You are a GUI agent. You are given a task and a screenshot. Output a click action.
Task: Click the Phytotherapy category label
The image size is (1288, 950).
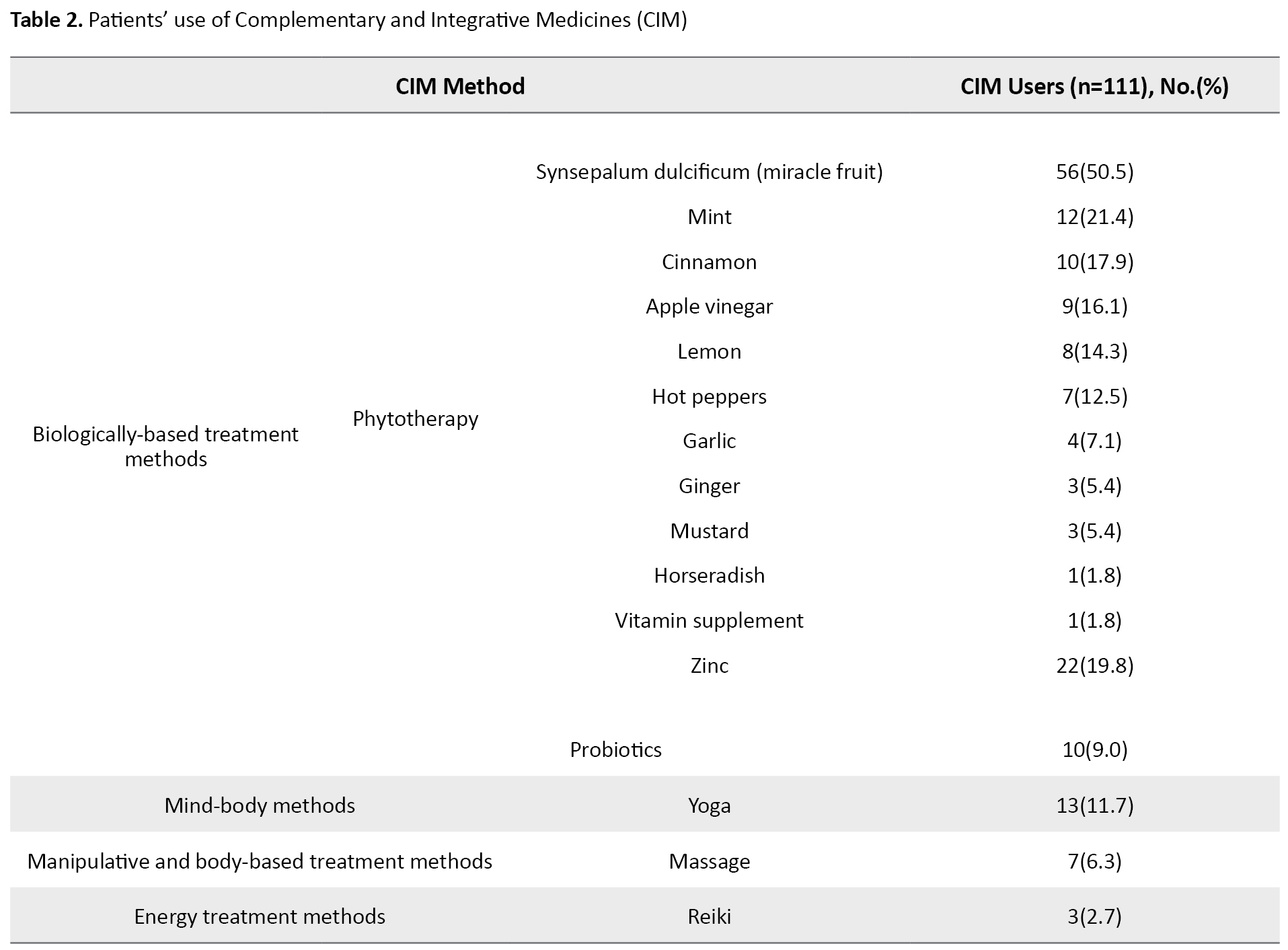(x=415, y=418)
